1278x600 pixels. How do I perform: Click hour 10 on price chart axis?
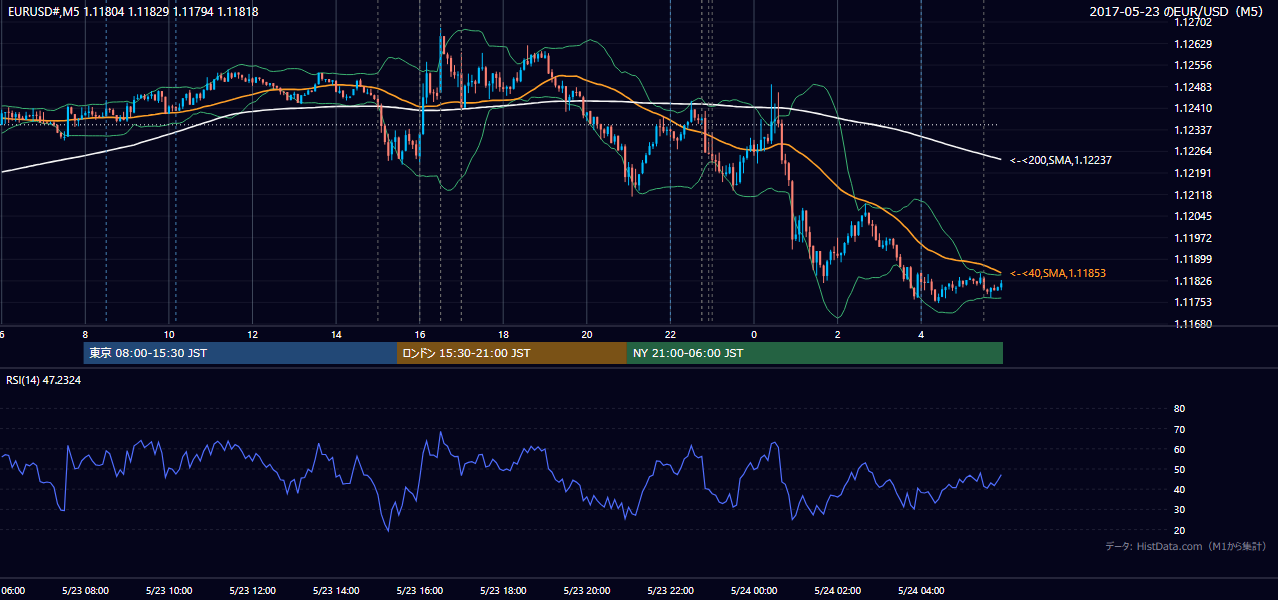coord(169,334)
